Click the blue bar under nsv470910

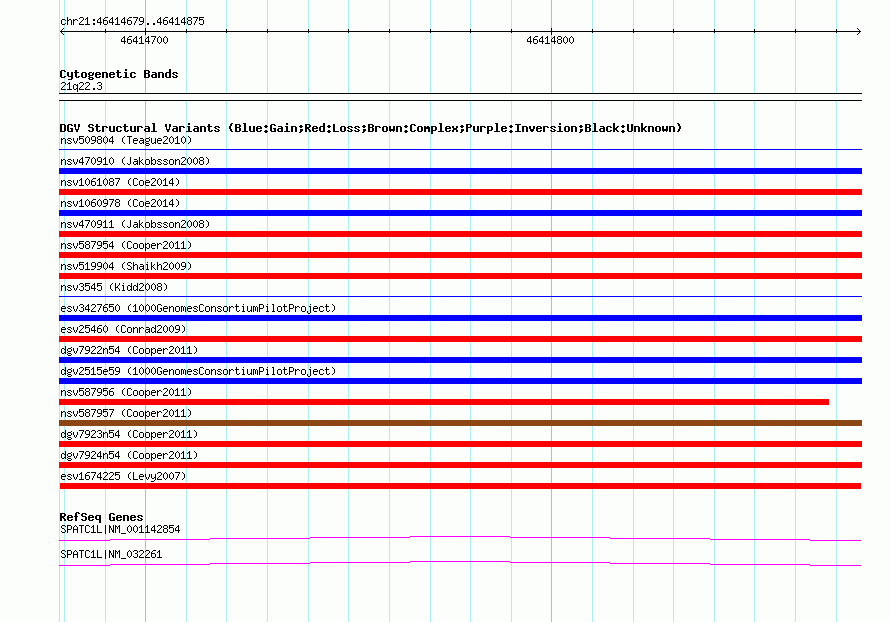click(460, 171)
